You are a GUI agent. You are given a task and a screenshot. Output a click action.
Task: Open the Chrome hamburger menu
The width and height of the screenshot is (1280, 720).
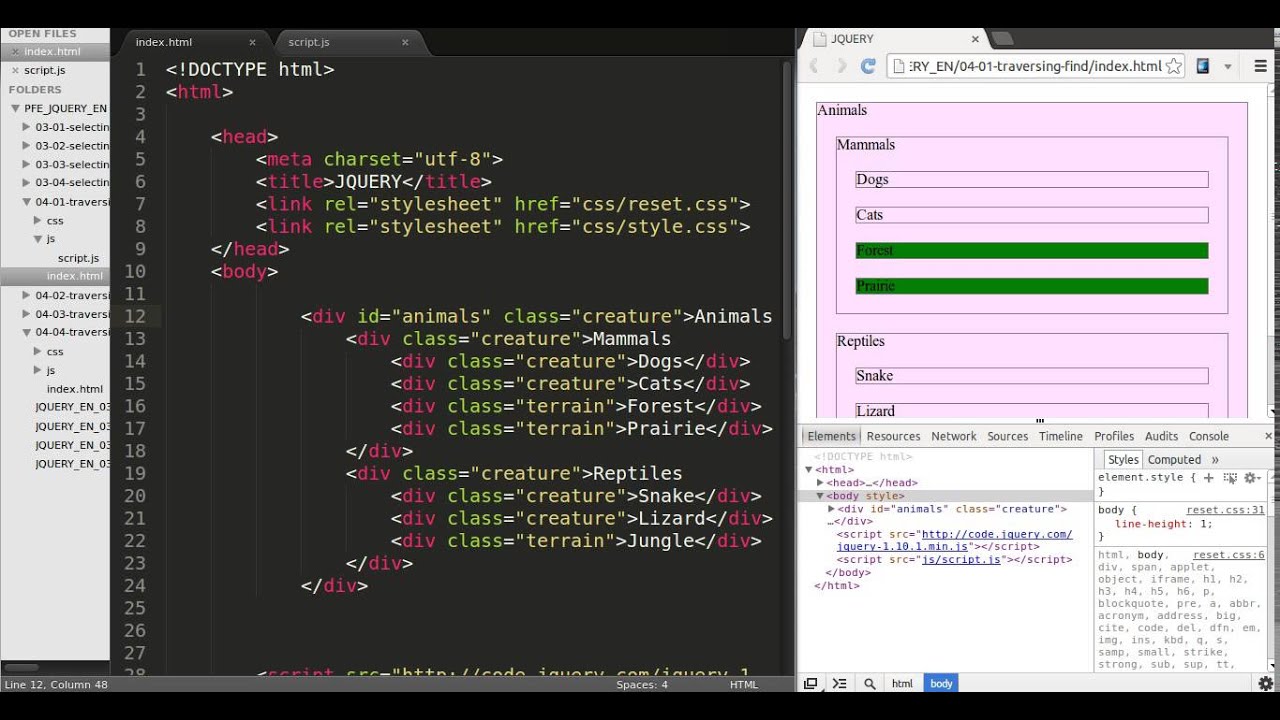[x=1260, y=66]
